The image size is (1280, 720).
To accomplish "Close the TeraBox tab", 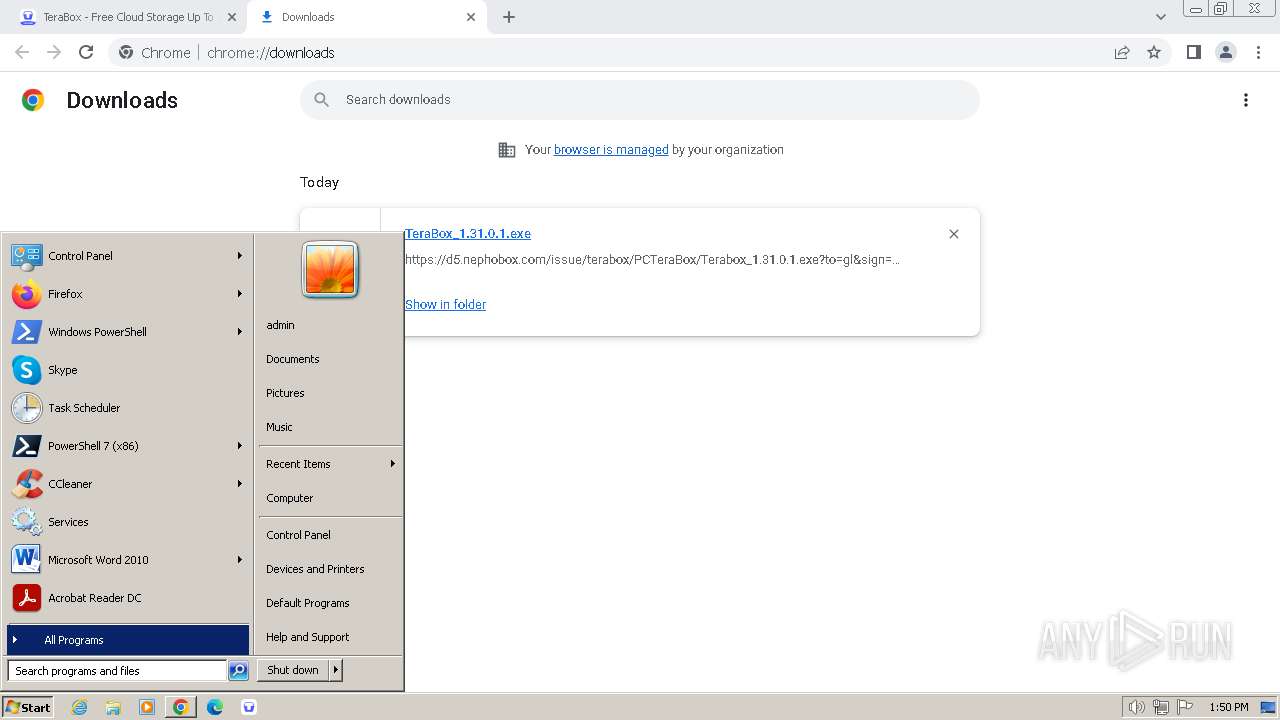I will pyautogui.click(x=232, y=17).
